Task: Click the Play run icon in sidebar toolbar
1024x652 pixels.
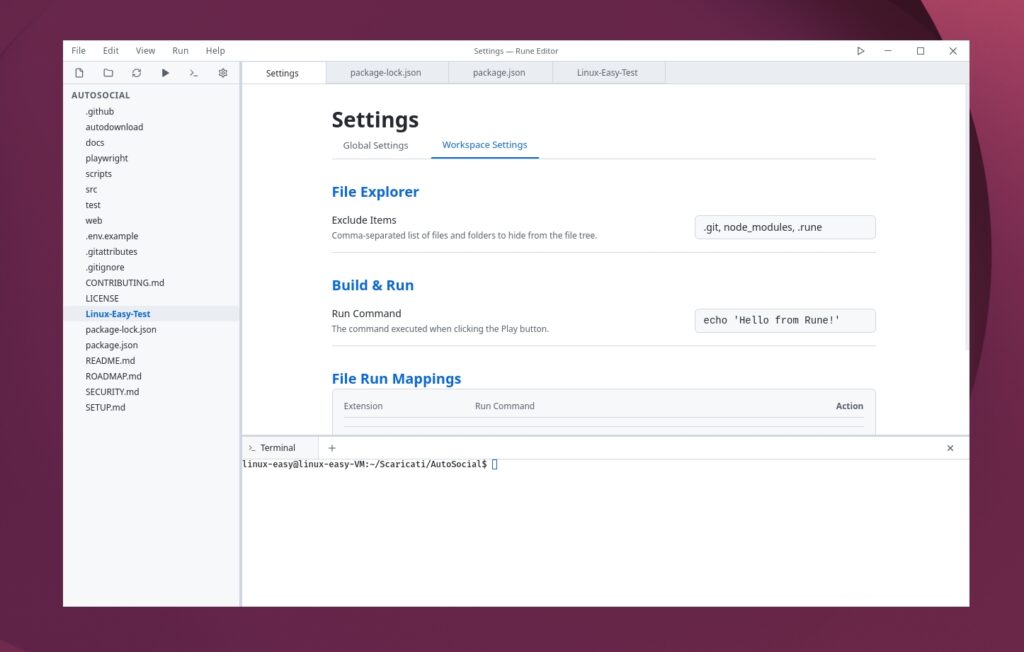Action: (x=165, y=73)
